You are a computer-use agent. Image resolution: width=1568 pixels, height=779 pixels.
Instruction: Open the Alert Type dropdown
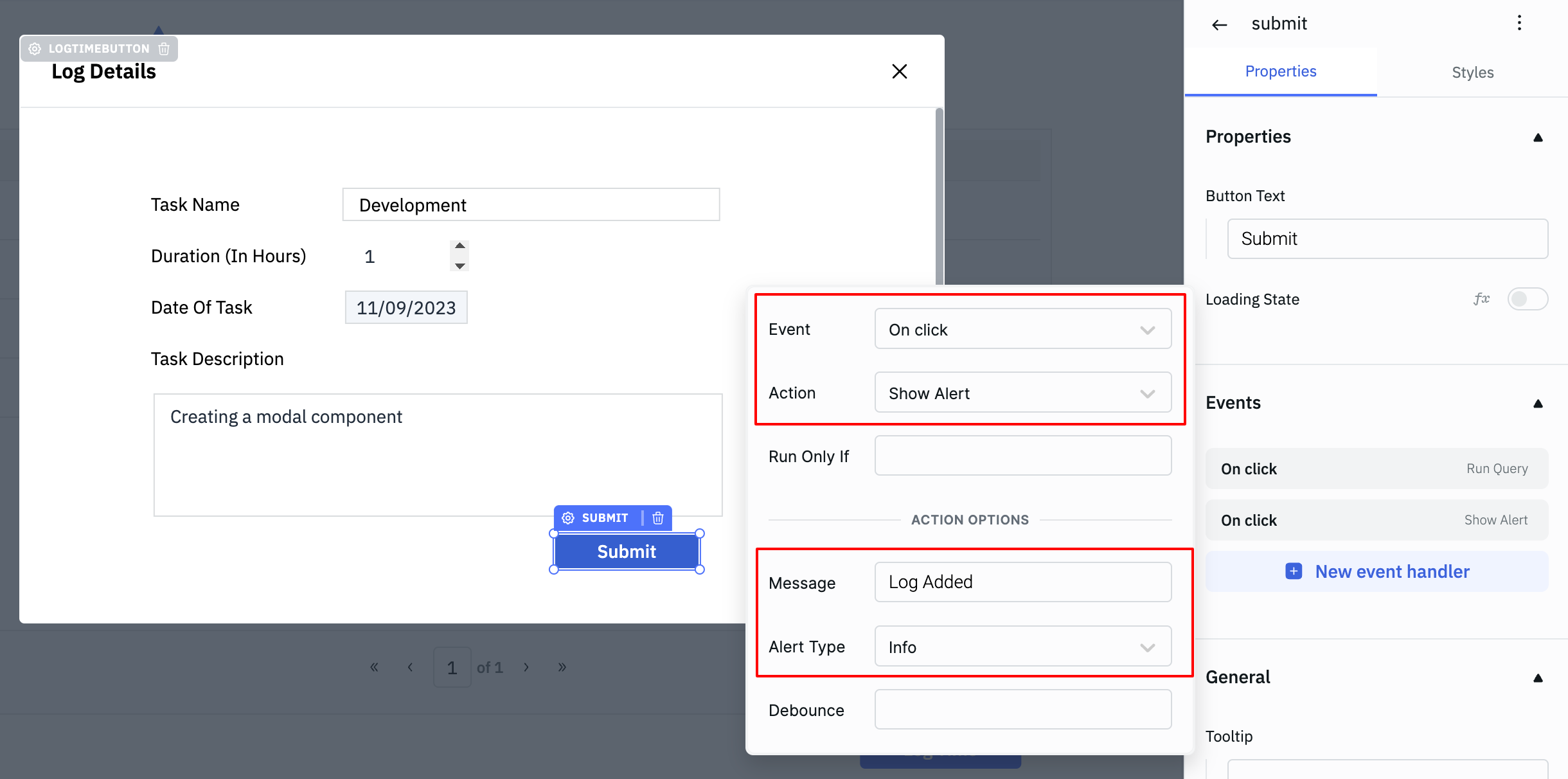(x=1022, y=647)
